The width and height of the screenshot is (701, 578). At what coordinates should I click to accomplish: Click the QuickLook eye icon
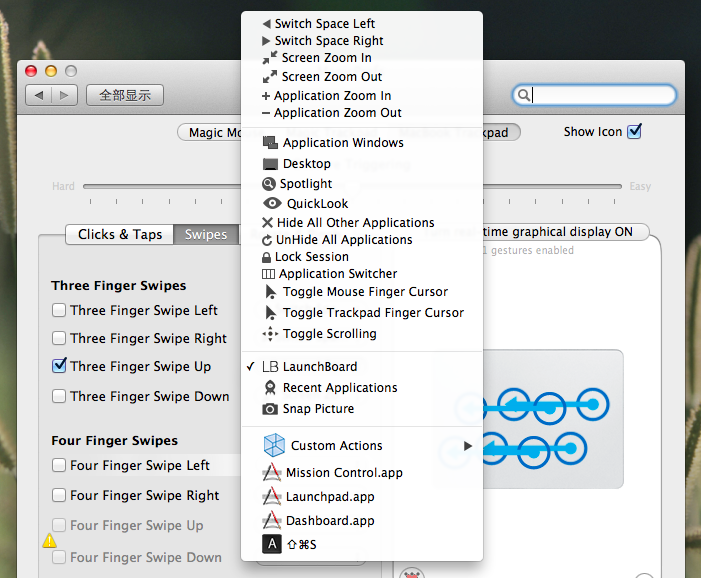point(272,204)
